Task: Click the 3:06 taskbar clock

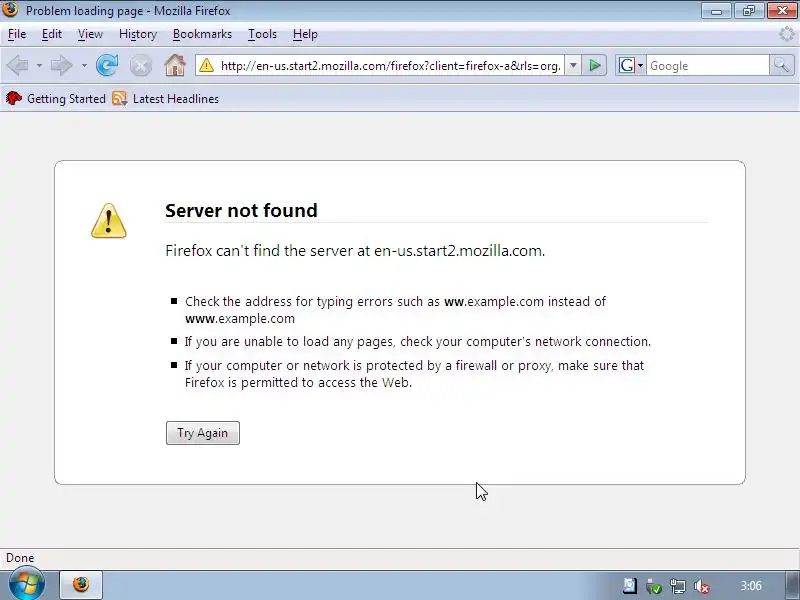Action: click(x=751, y=586)
